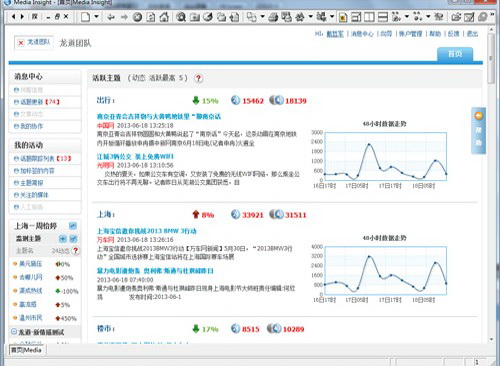Image resolution: width=500 pixels, height=366 pixels.
Task: Click the stop loading toolbar icon
Action: tap(137, 17)
